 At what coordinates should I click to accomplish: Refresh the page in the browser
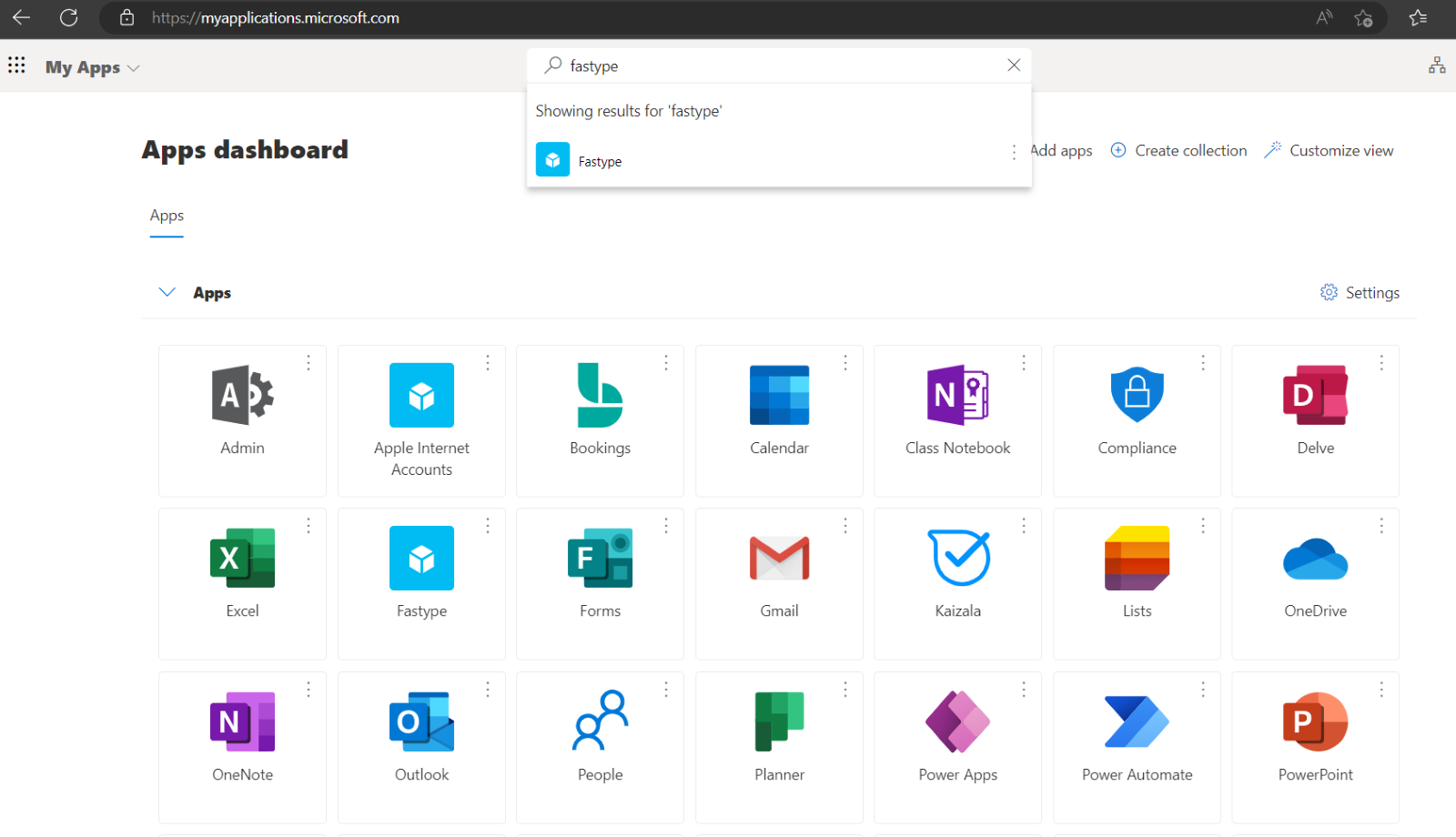coord(68,18)
